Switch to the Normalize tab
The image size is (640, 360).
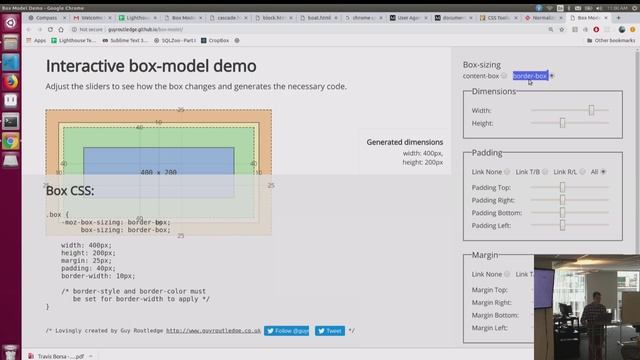click(x=543, y=18)
